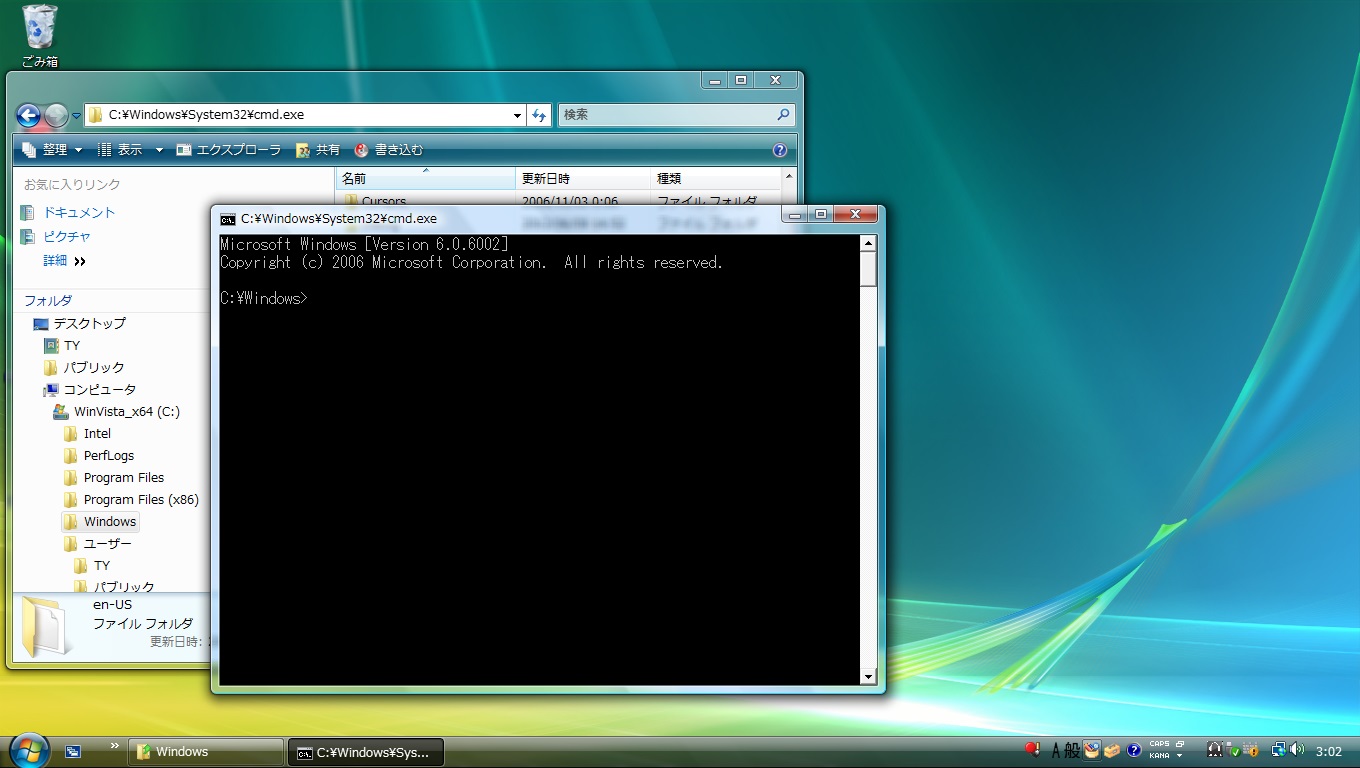Toggle the KANA lock indicator on language bar
This screenshot has width=1360, height=768.
pyautogui.click(x=1159, y=756)
